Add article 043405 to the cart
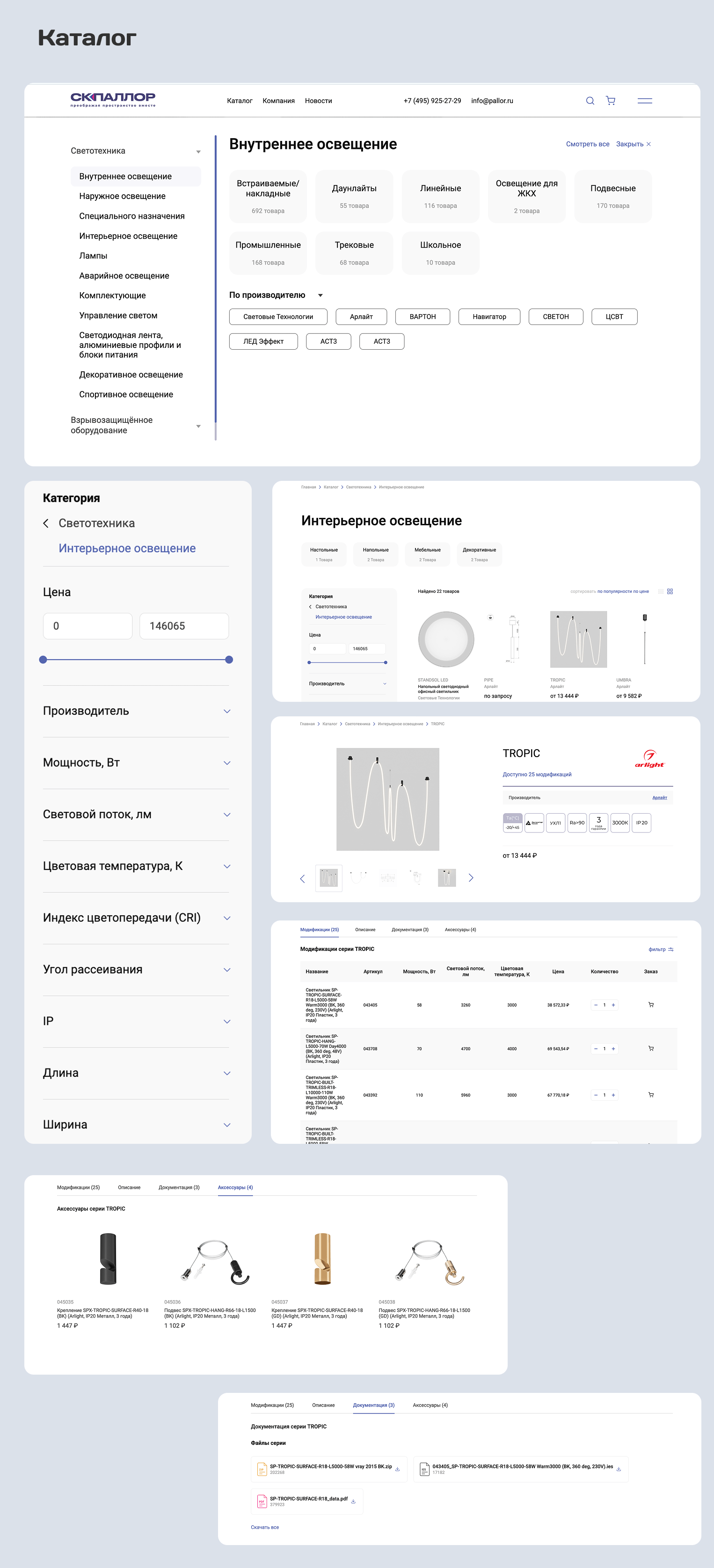The image size is (714, 1568). (651, 1005)
